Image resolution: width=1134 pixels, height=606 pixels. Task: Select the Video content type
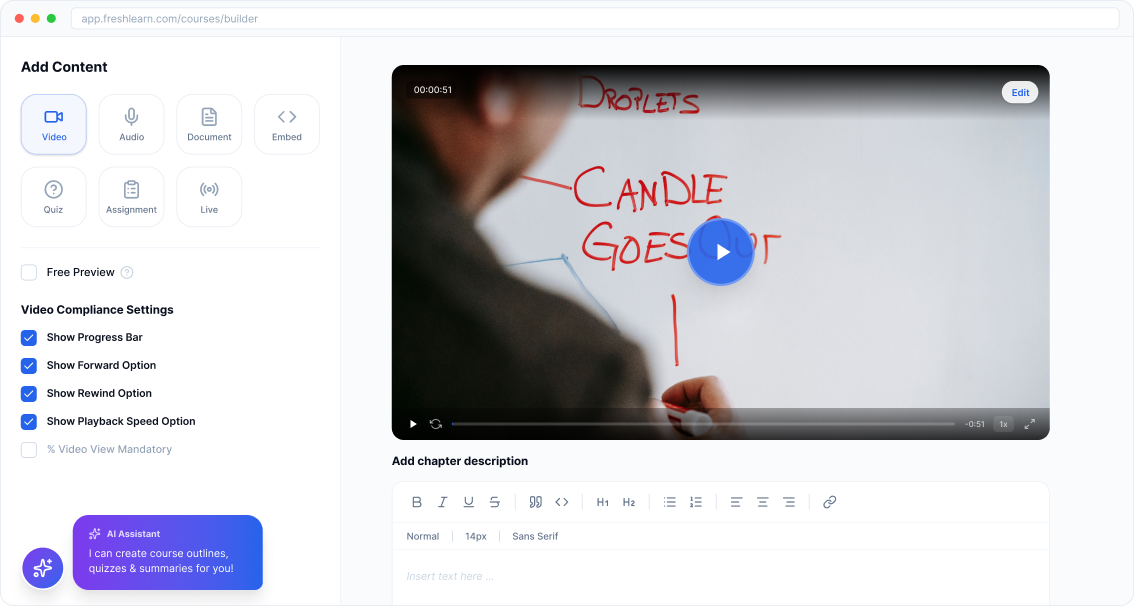54,124
